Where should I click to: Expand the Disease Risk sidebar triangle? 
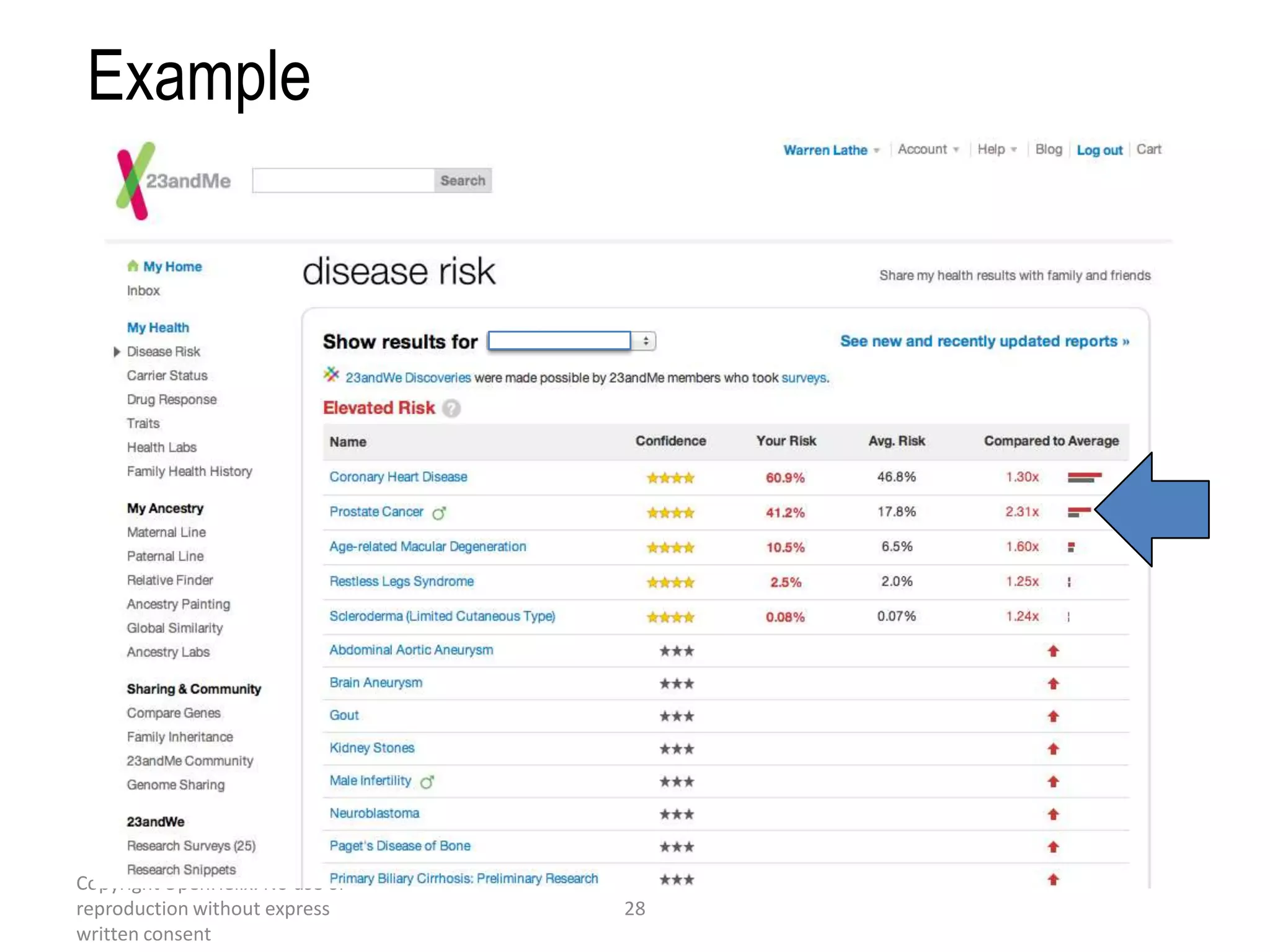pos(117,351)
